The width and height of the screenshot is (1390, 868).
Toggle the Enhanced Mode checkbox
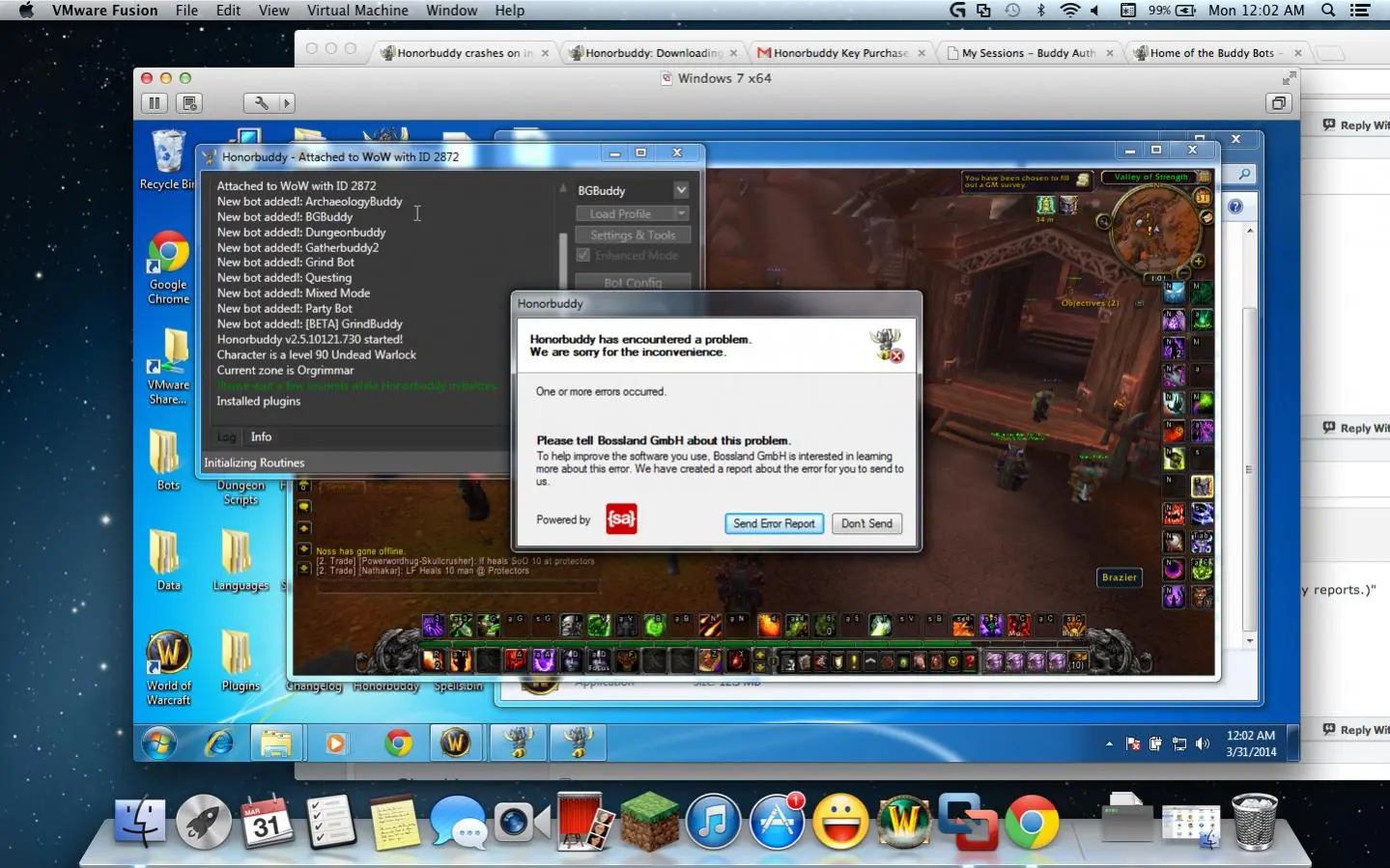(x=583, y=255)
